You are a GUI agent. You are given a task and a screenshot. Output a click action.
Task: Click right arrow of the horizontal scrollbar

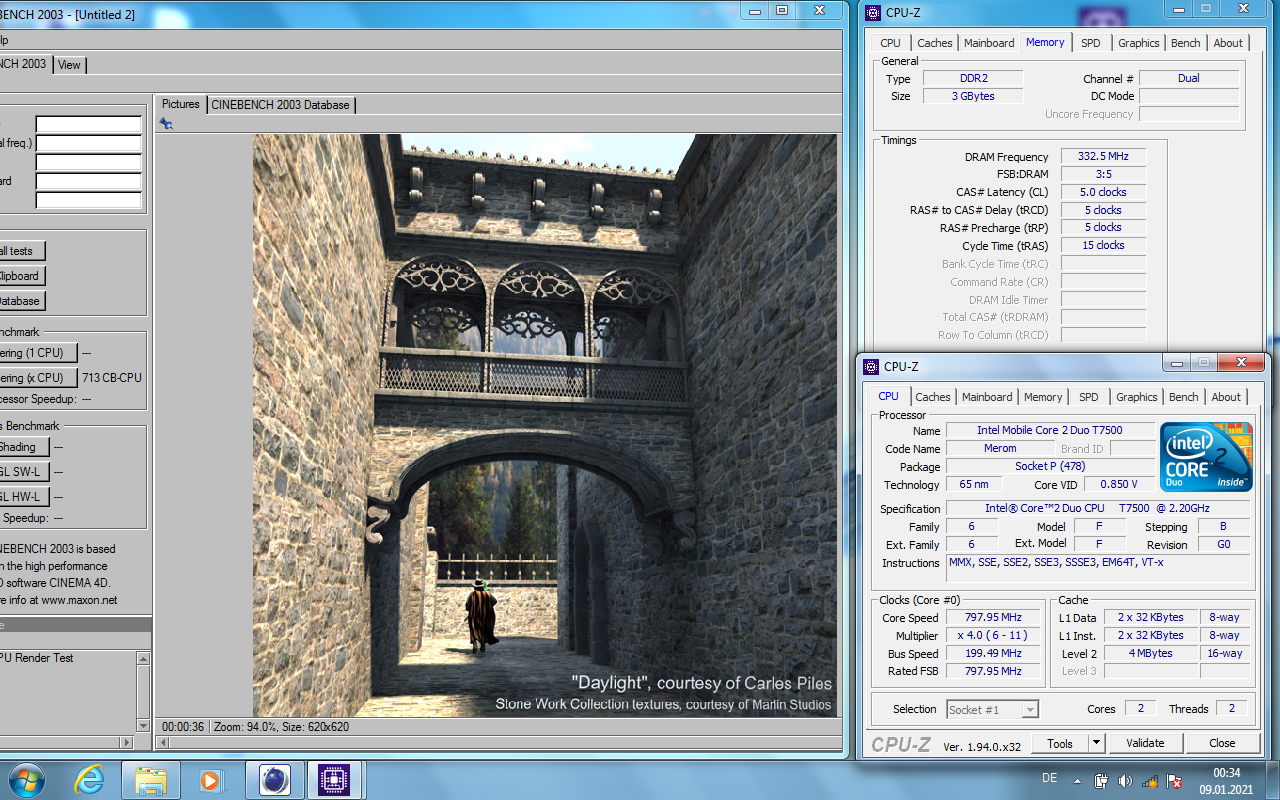pos(126,742)
